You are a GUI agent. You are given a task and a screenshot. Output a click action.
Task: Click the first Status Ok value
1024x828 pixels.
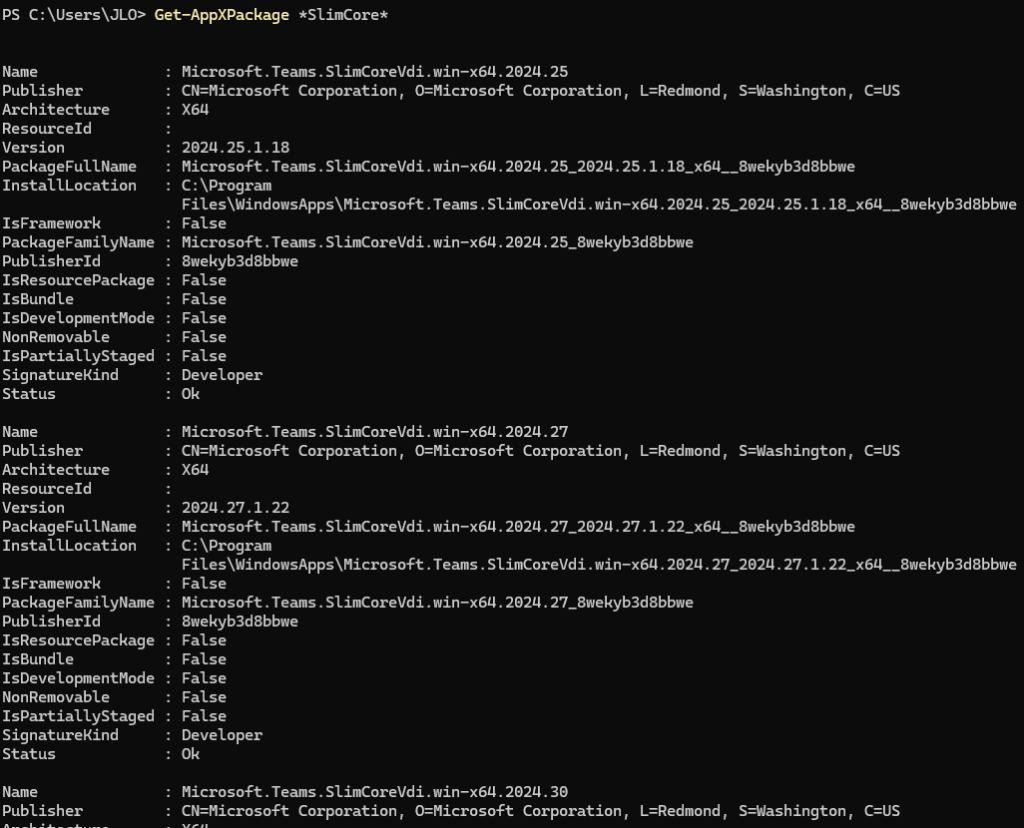191,394
